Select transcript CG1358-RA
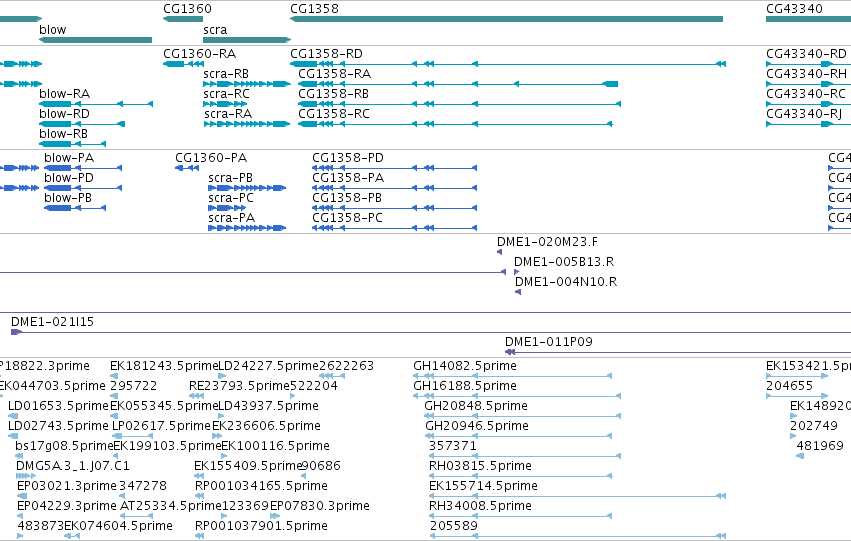This screenshot has width=851, height=541. [458, 84]
